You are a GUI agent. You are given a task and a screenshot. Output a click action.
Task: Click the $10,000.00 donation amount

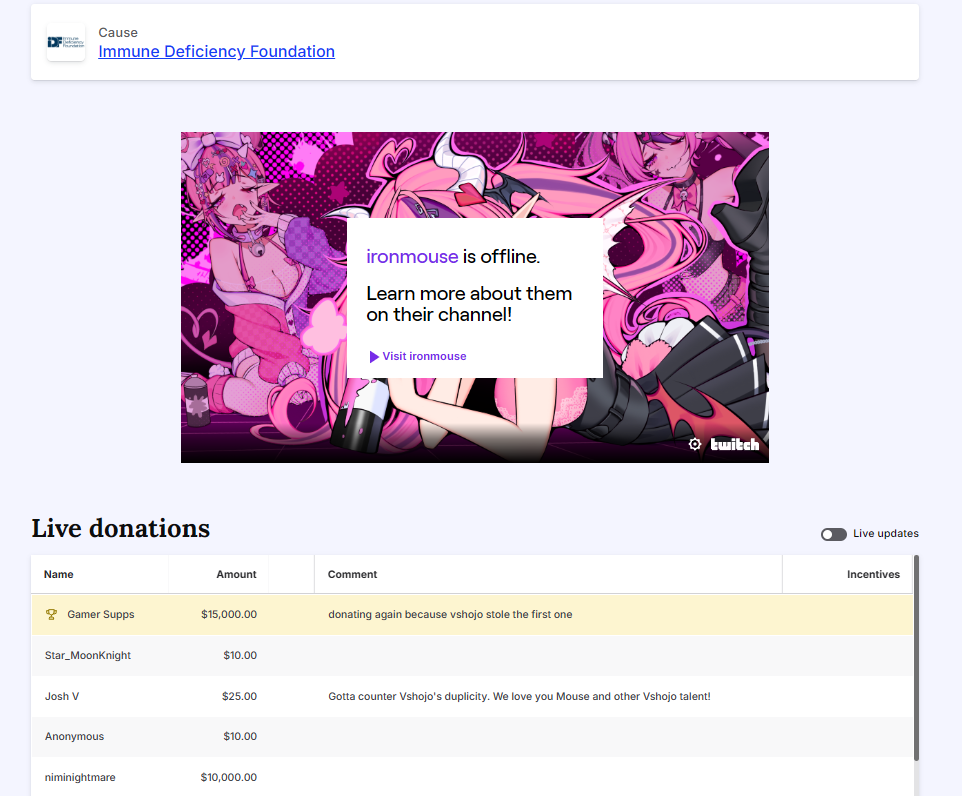coord(229,778)
